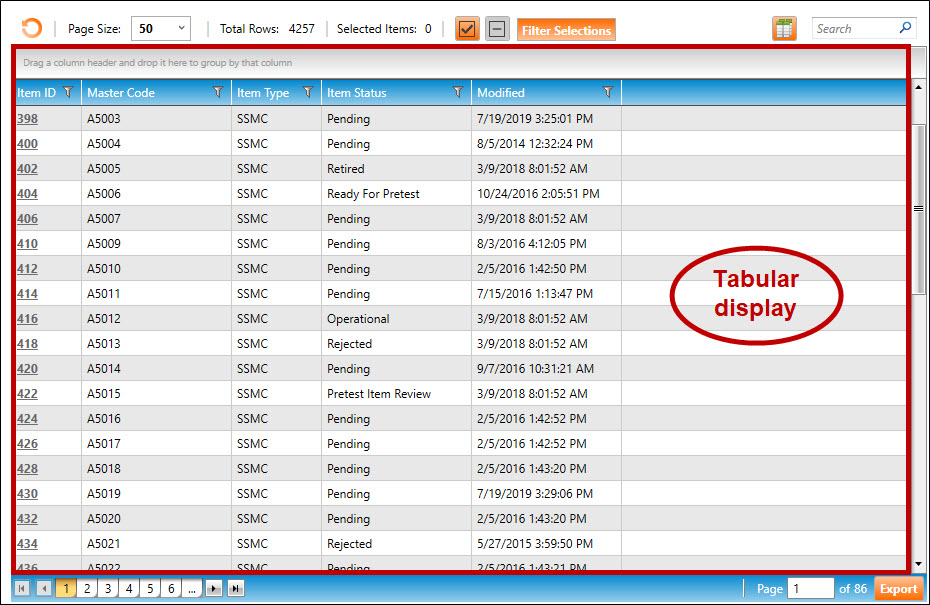930x605 pixels.
Task: Switch to page 3 in the pager
Action: pos(108,589)
